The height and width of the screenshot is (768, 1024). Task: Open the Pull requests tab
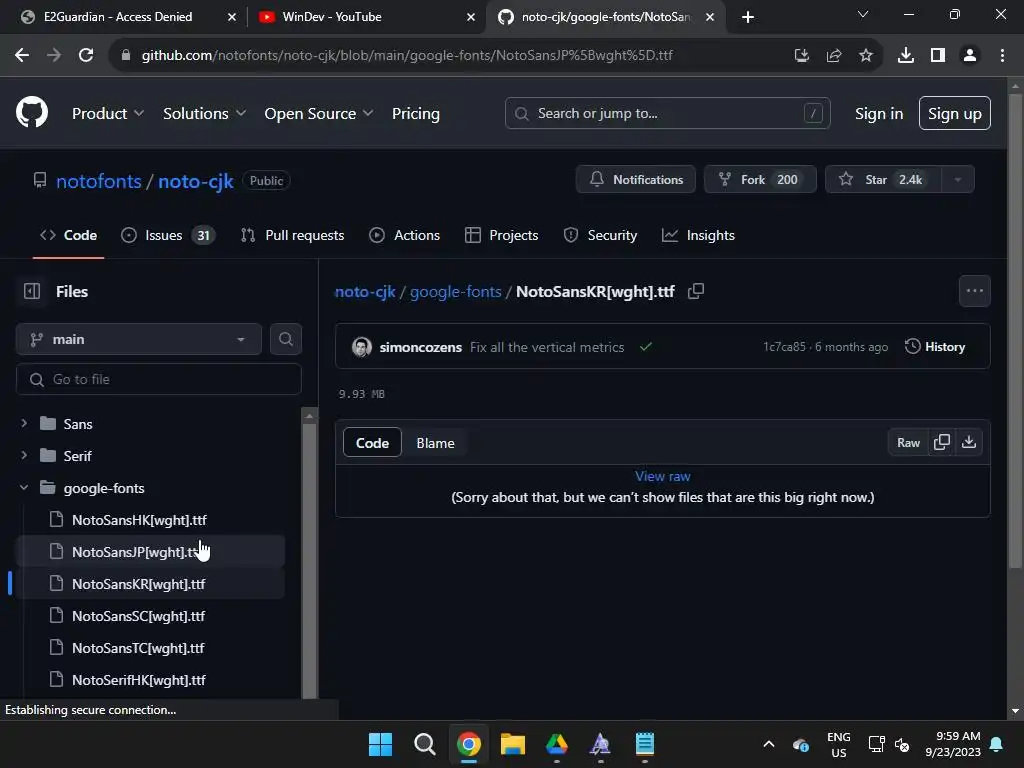pos(292,235)
